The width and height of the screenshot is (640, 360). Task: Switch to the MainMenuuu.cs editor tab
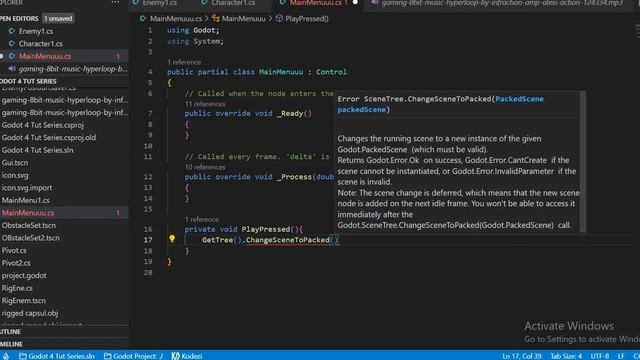point(315,3)
